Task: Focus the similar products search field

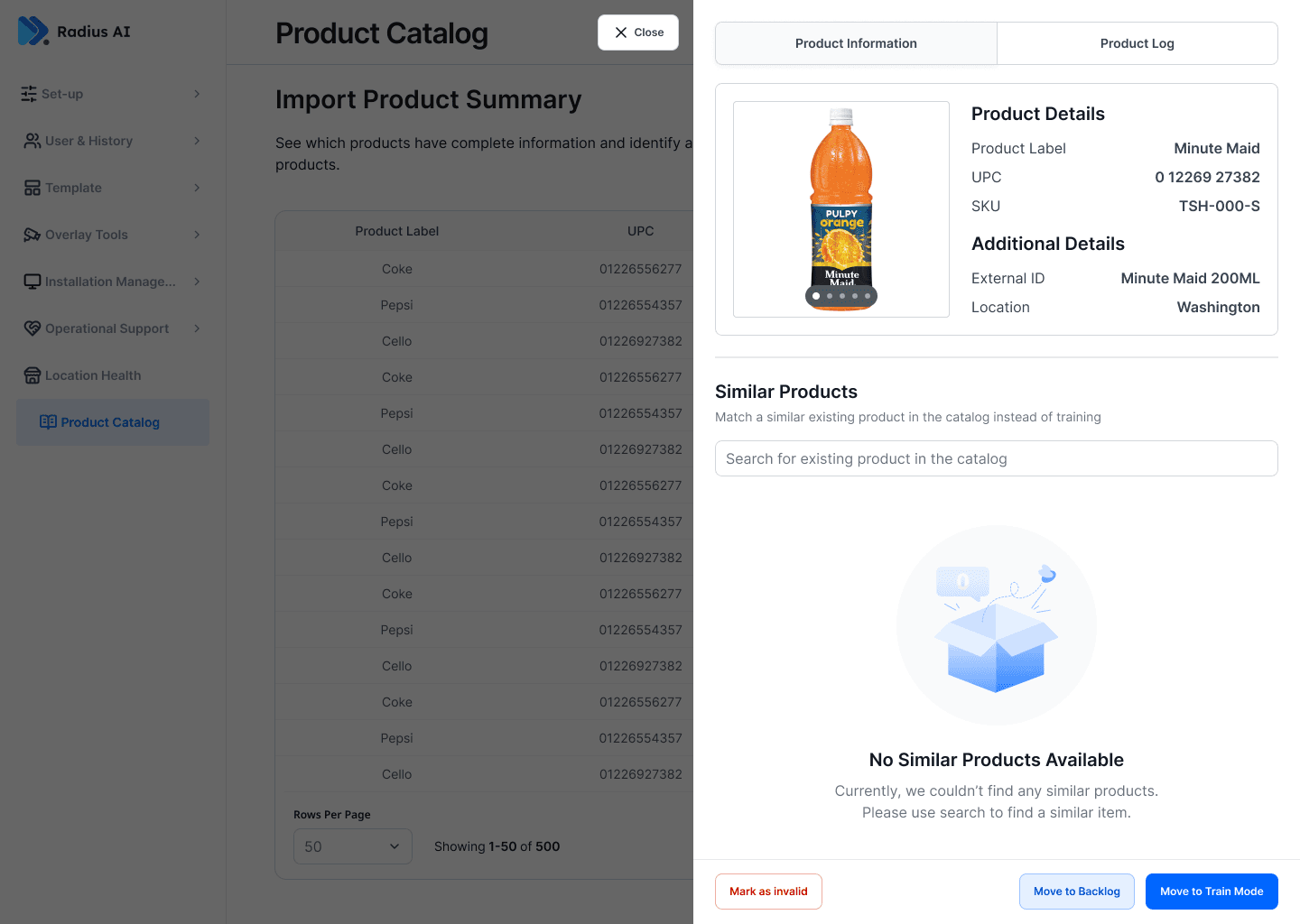Action: 996,458
